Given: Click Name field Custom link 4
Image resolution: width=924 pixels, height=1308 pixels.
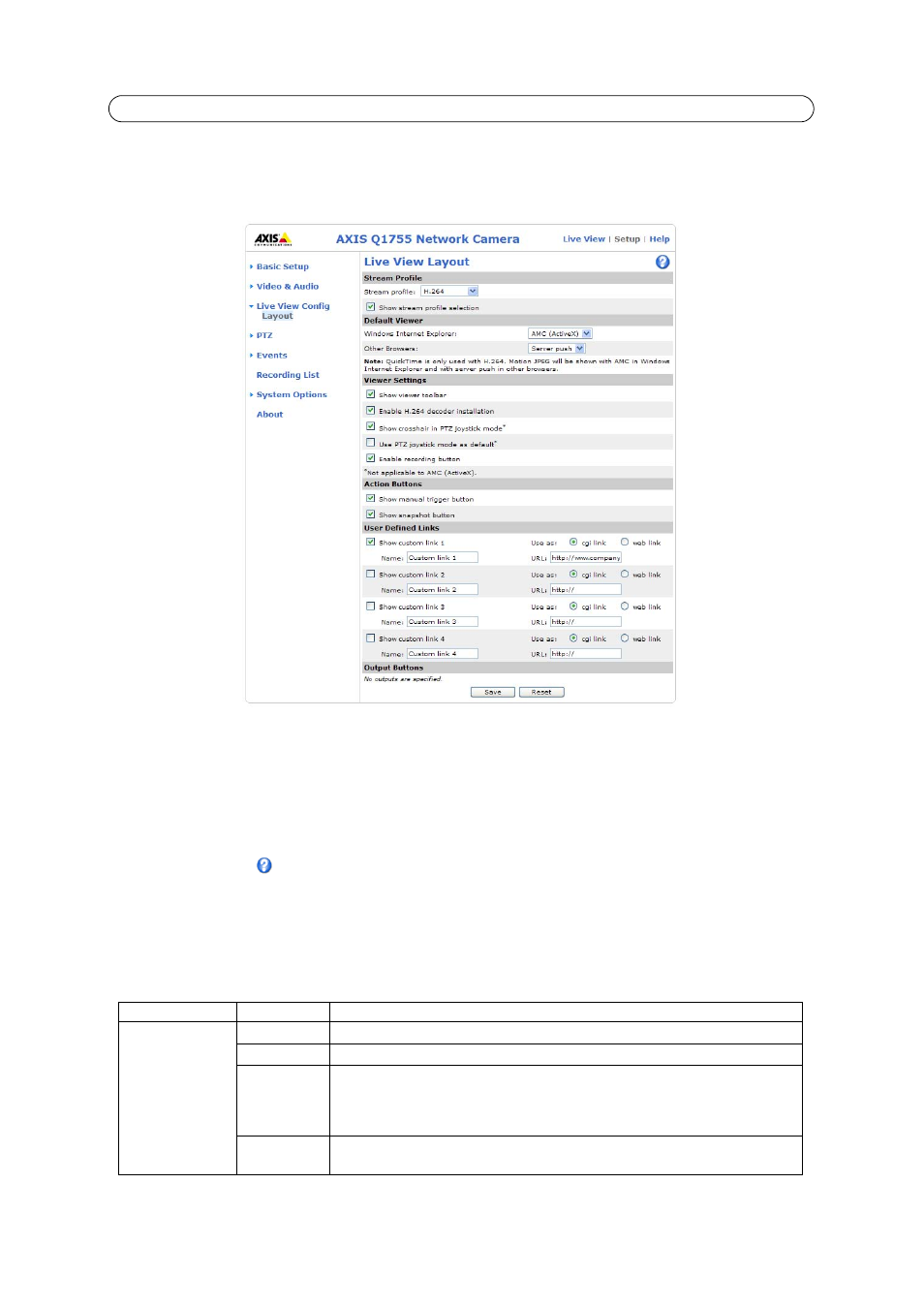Looking at the screenshot, I should tap(443, 653).
